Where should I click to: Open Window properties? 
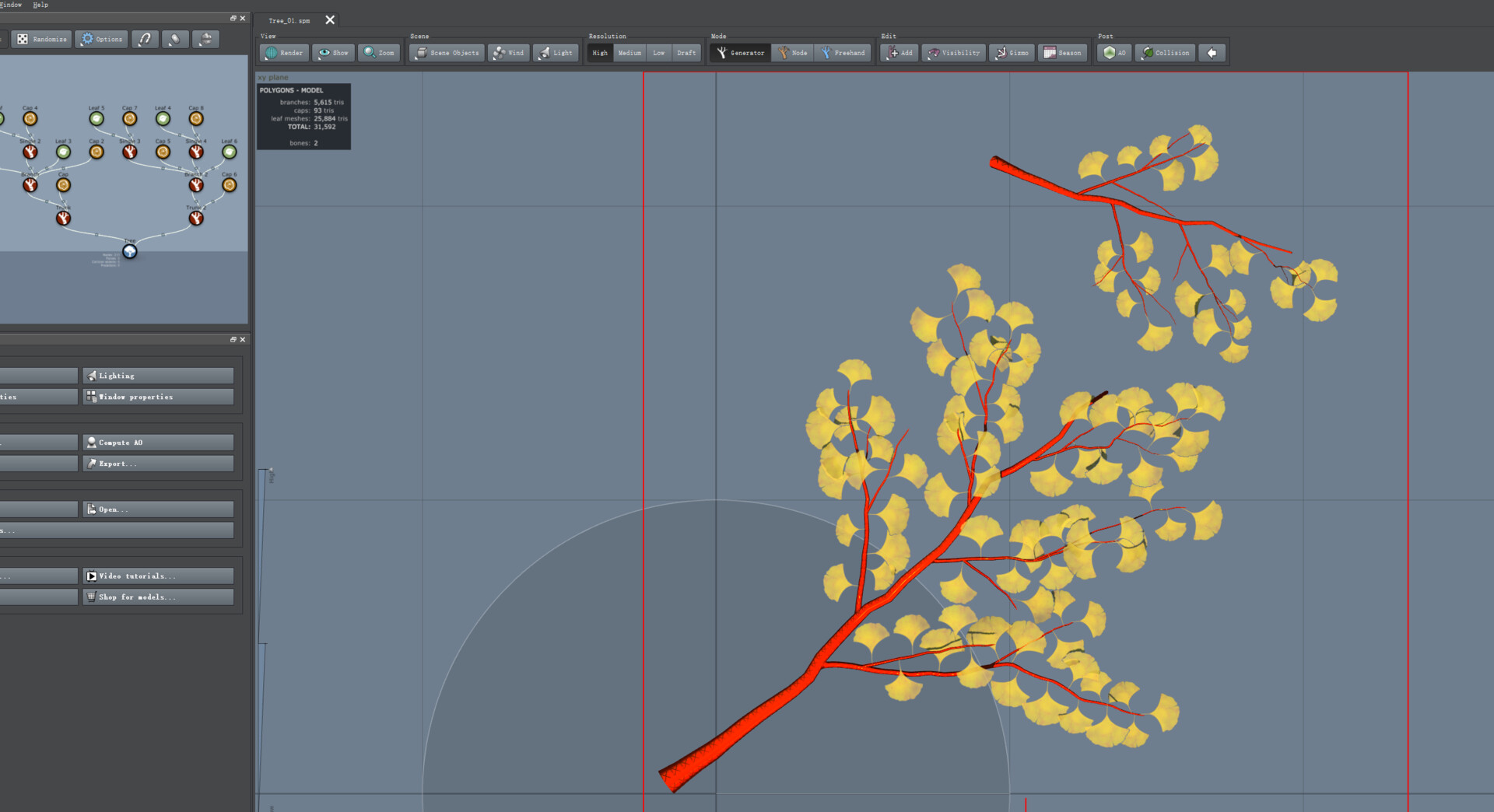[x=158, y=397]
